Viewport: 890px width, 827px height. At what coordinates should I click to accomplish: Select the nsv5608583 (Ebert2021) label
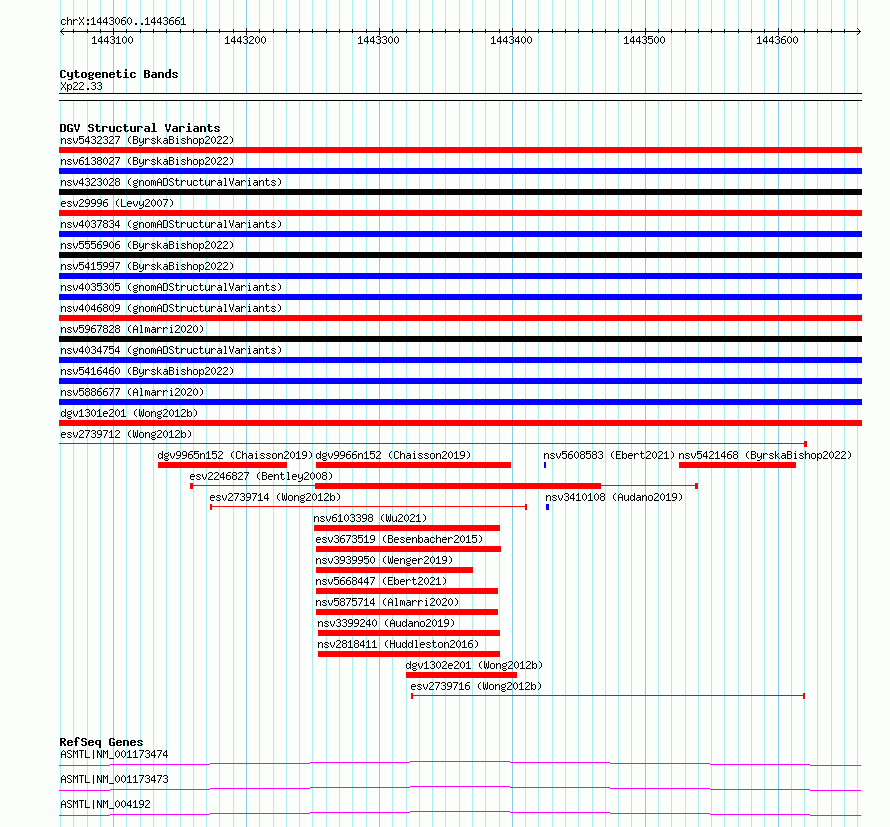click(609, 455)
